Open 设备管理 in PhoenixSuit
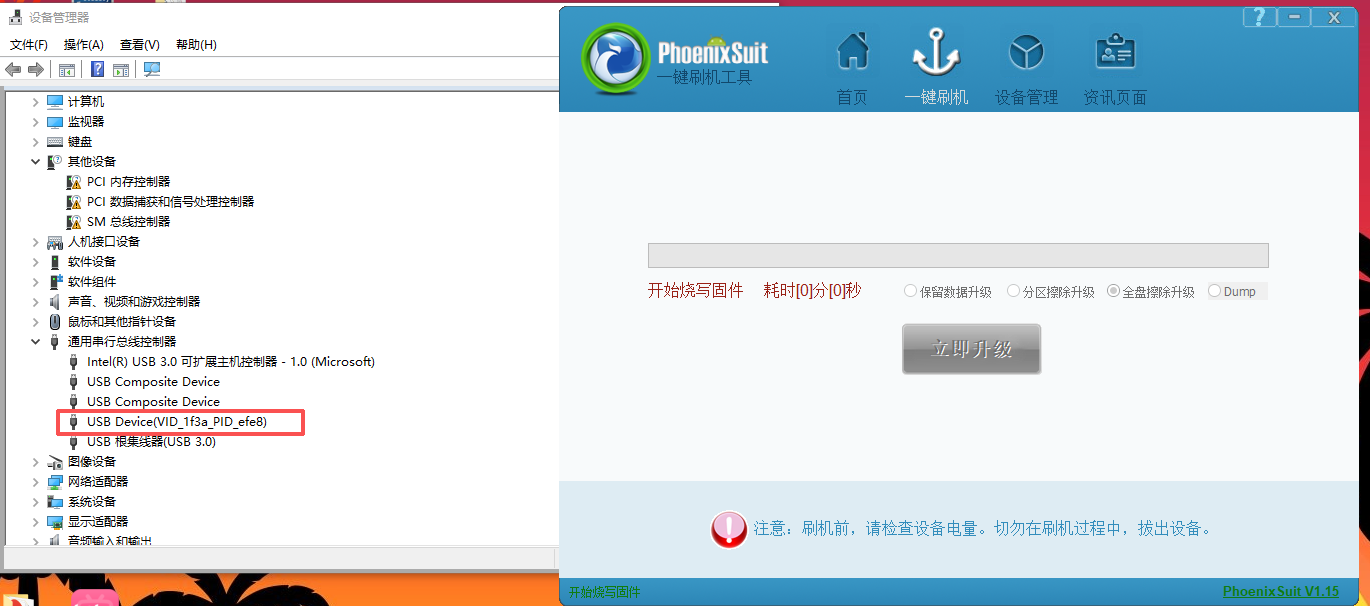 1027,60
